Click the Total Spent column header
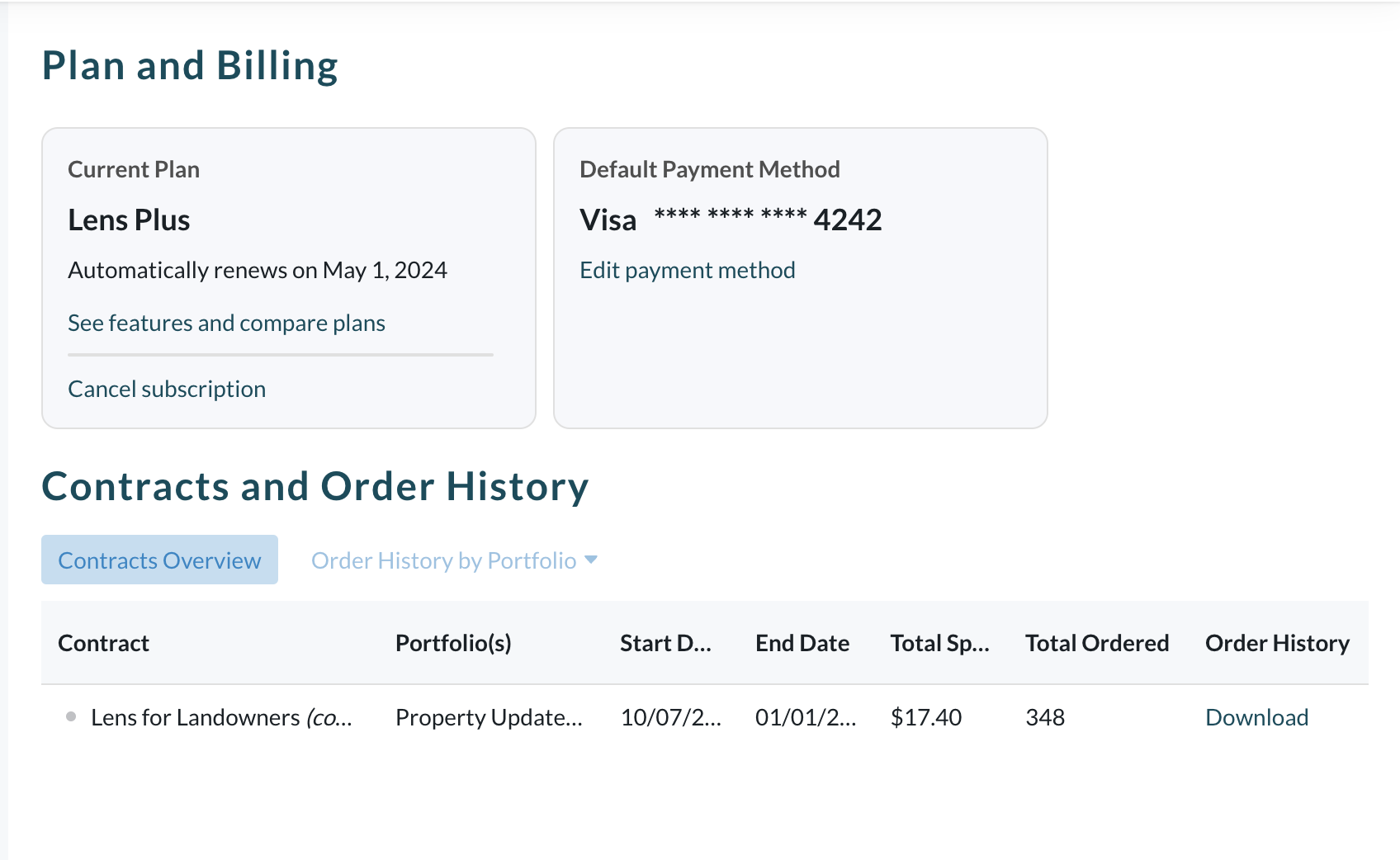 939,643
